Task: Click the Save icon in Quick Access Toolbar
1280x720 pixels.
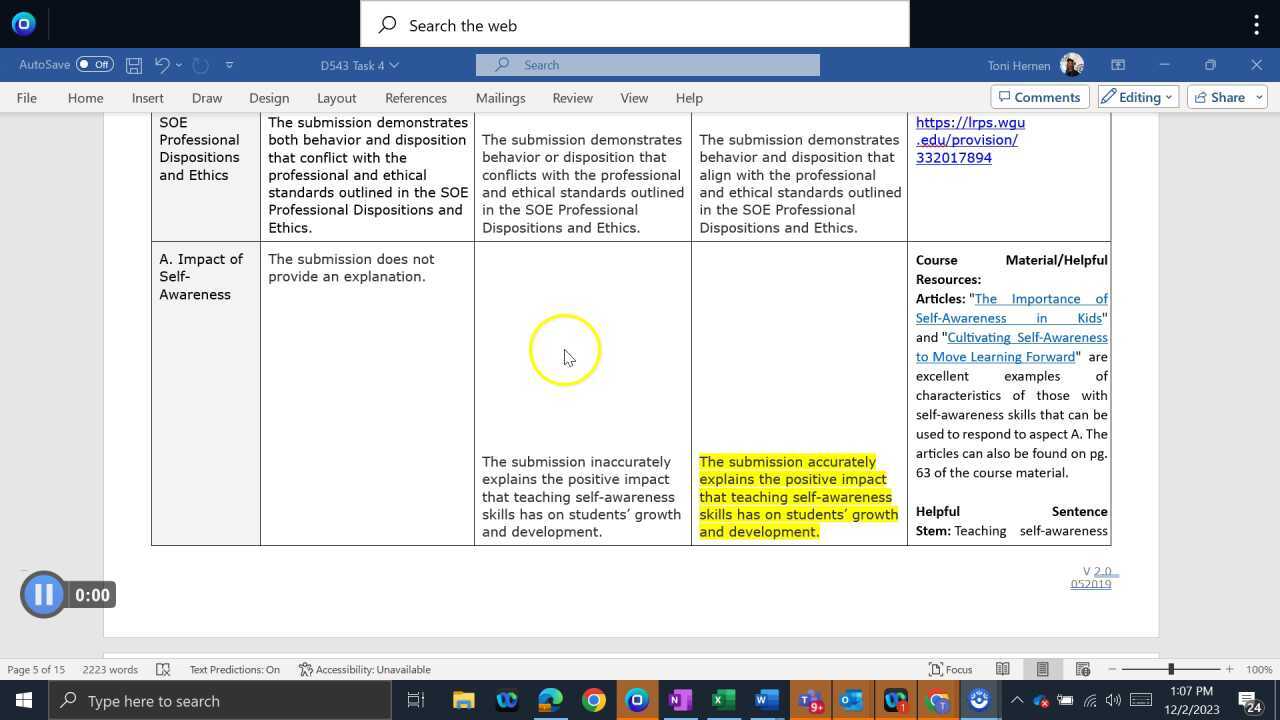Action: [133, 64]
